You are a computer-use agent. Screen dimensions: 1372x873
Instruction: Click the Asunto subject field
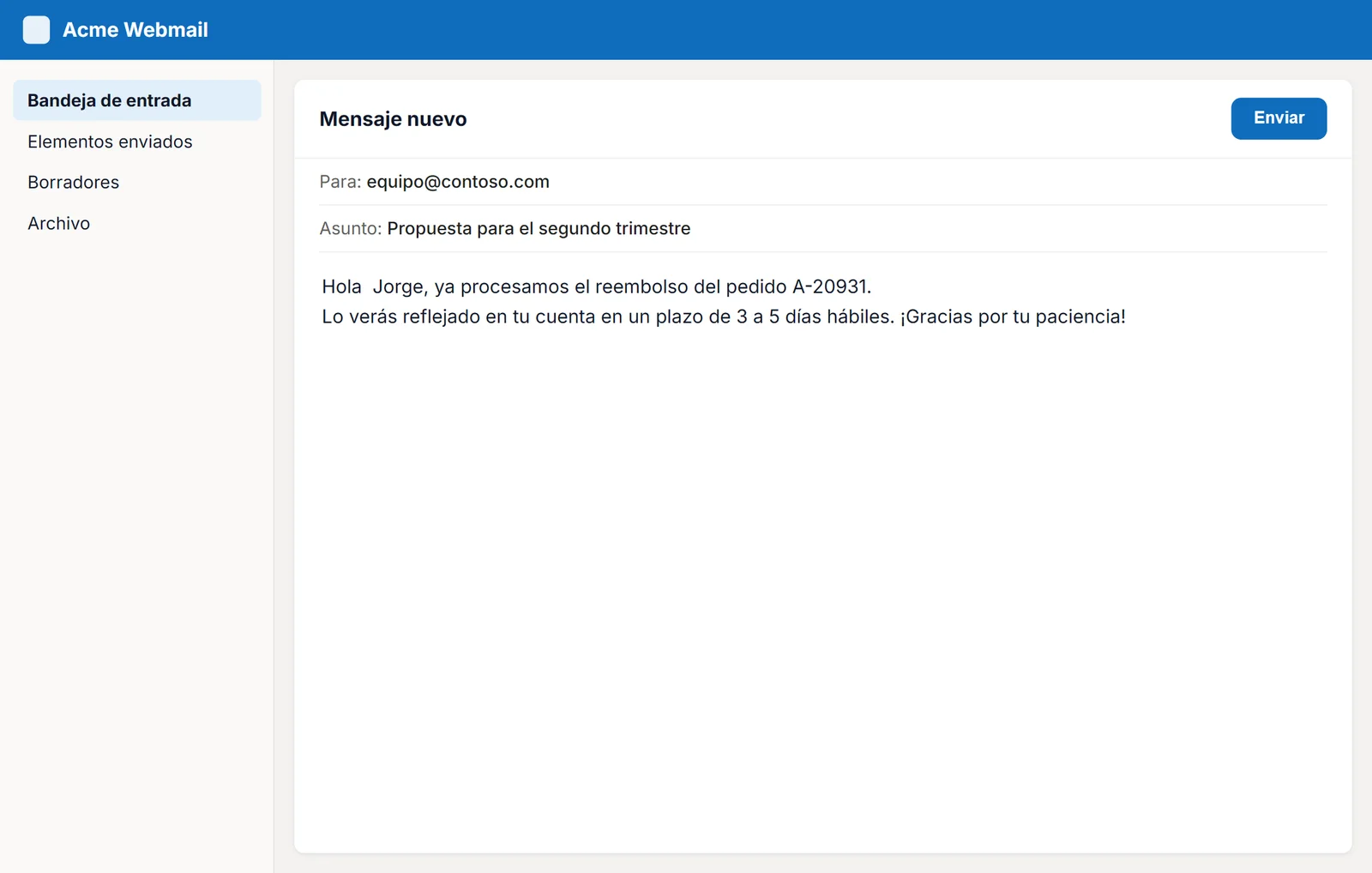822,229
